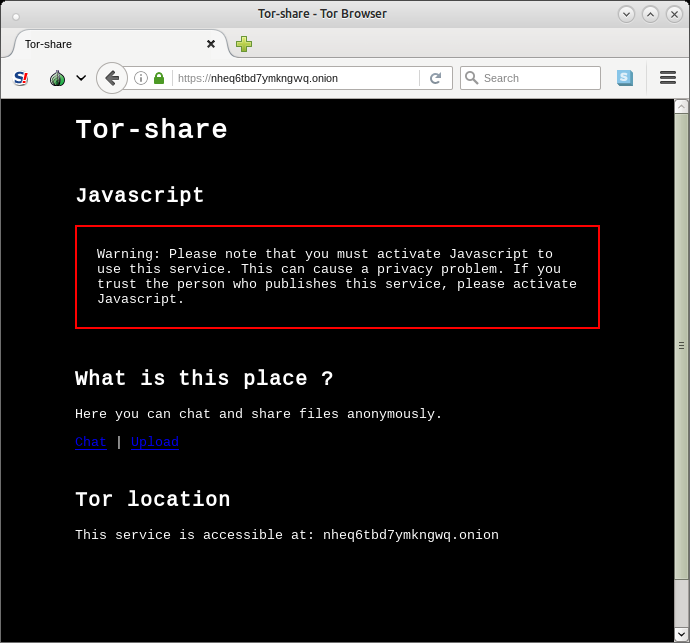This screenshot has height=643, width=690.
Task: Click the Tor location heading
Action: pyautogui.click(x=153, y=499)
